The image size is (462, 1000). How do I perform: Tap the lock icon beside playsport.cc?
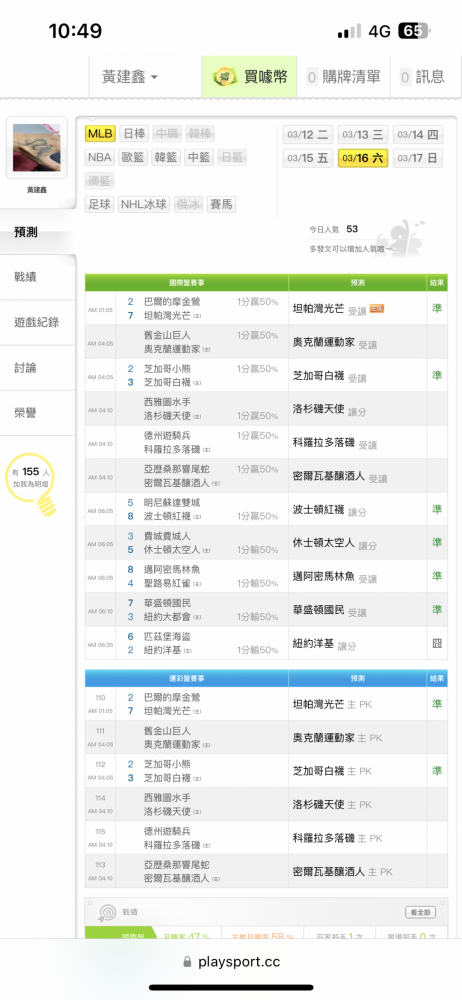point(187,961)
